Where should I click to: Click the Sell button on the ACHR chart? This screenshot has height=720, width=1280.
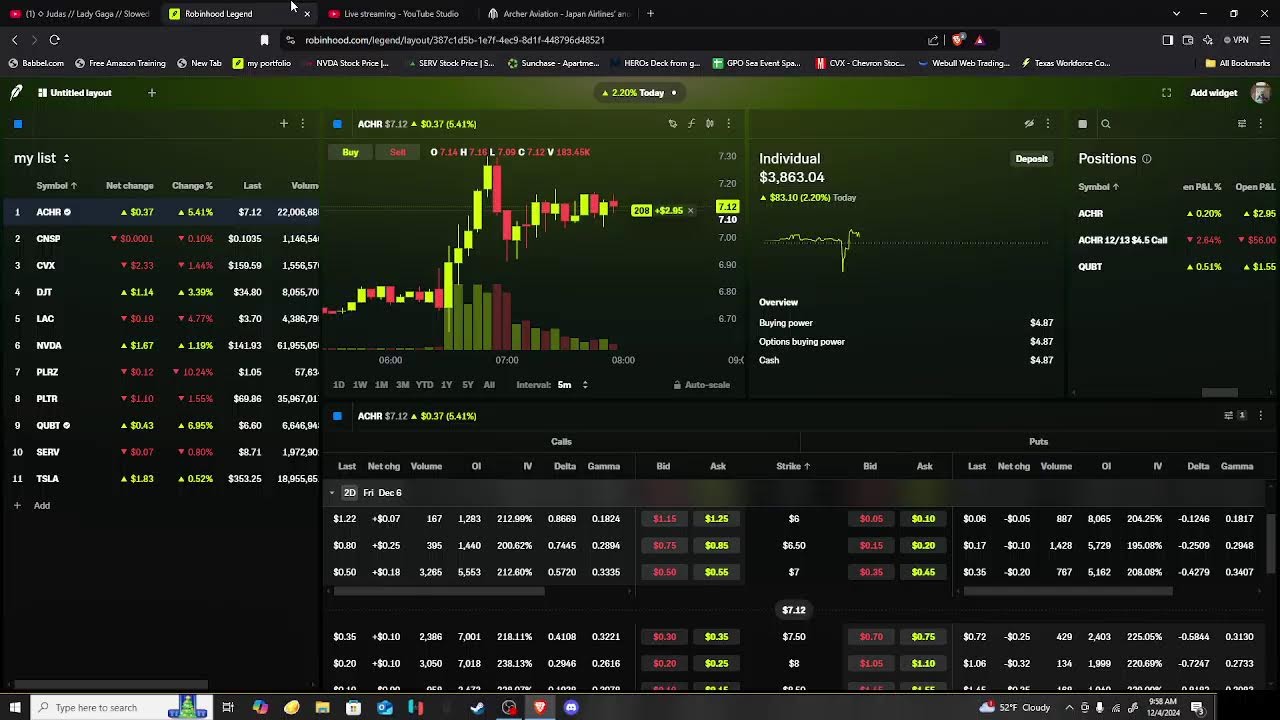(x=398, y=152)
